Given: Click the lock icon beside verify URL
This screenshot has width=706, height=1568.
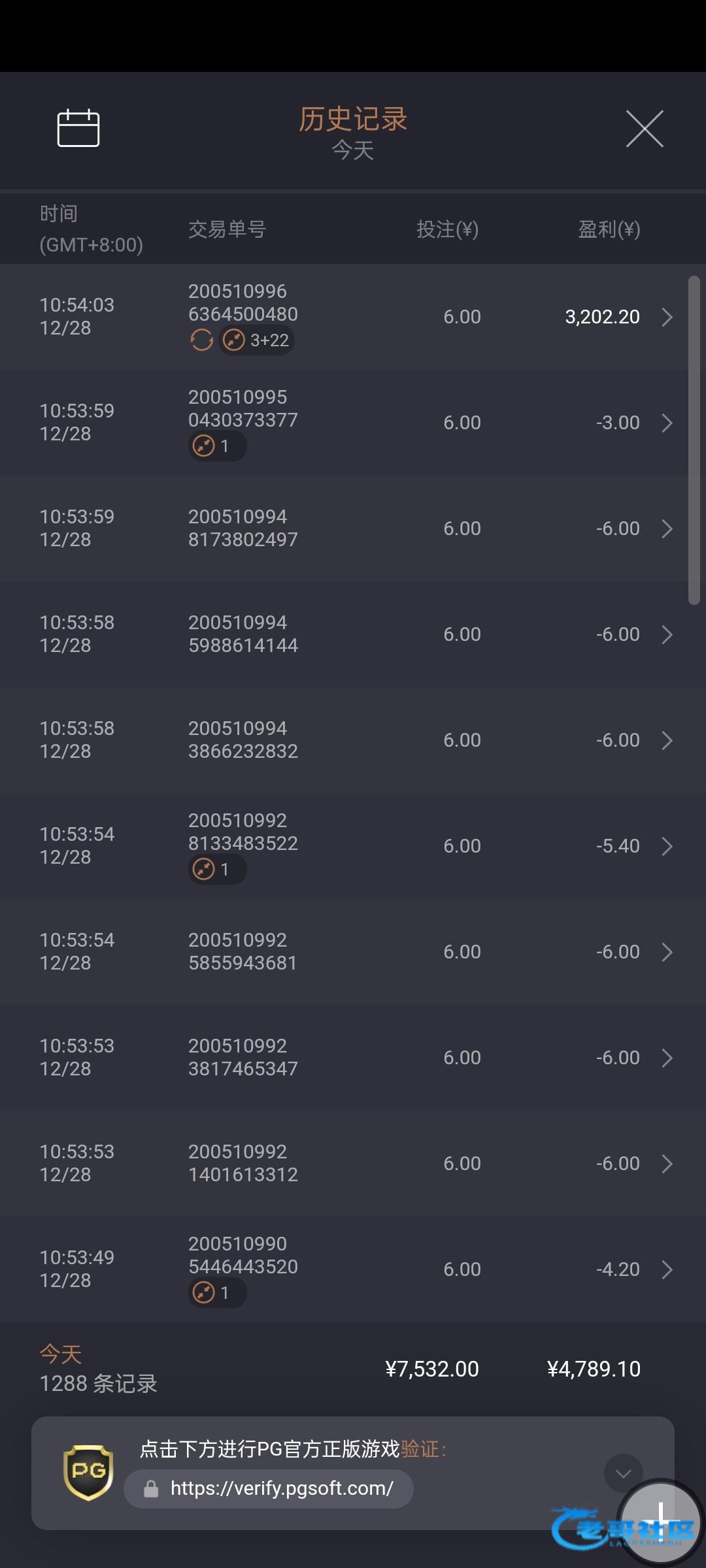Looking at the screenshot, I should (x=151, y=1489).
